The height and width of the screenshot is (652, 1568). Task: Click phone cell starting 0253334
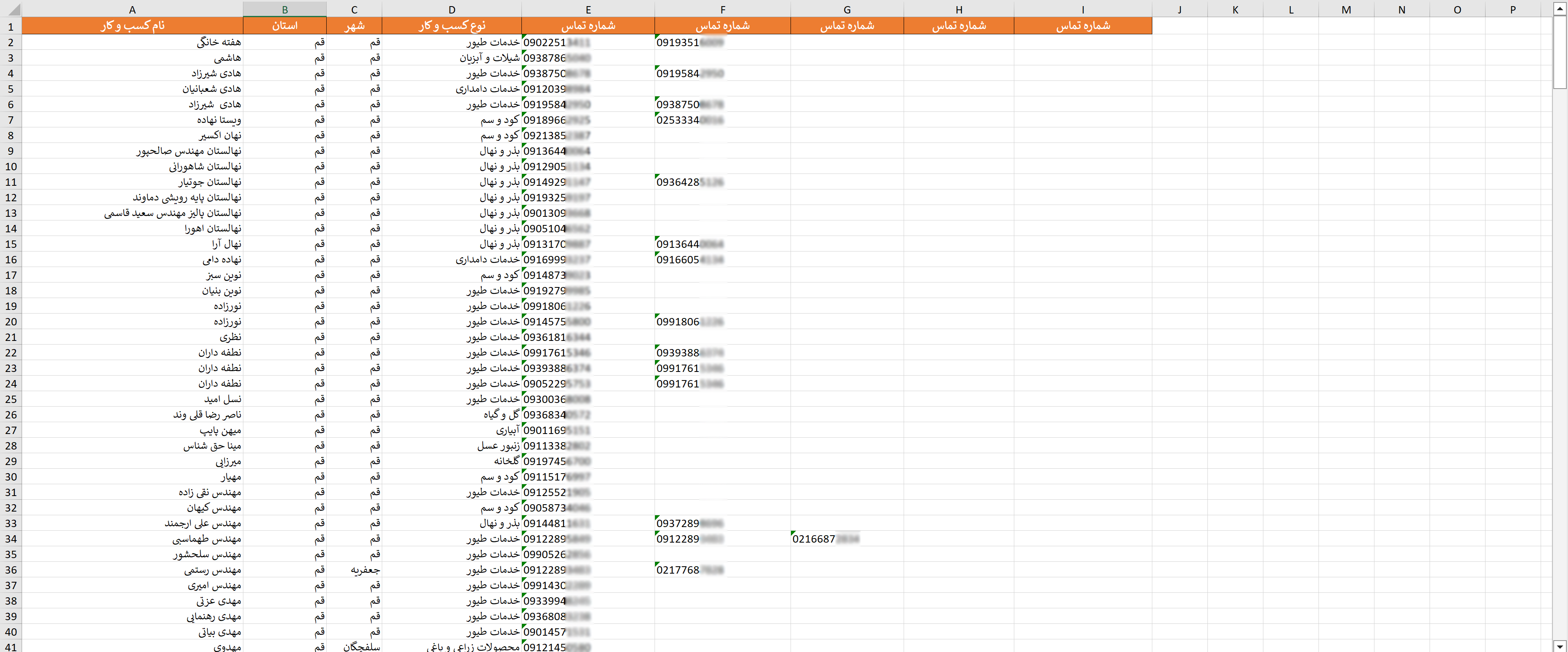point(722,120)
